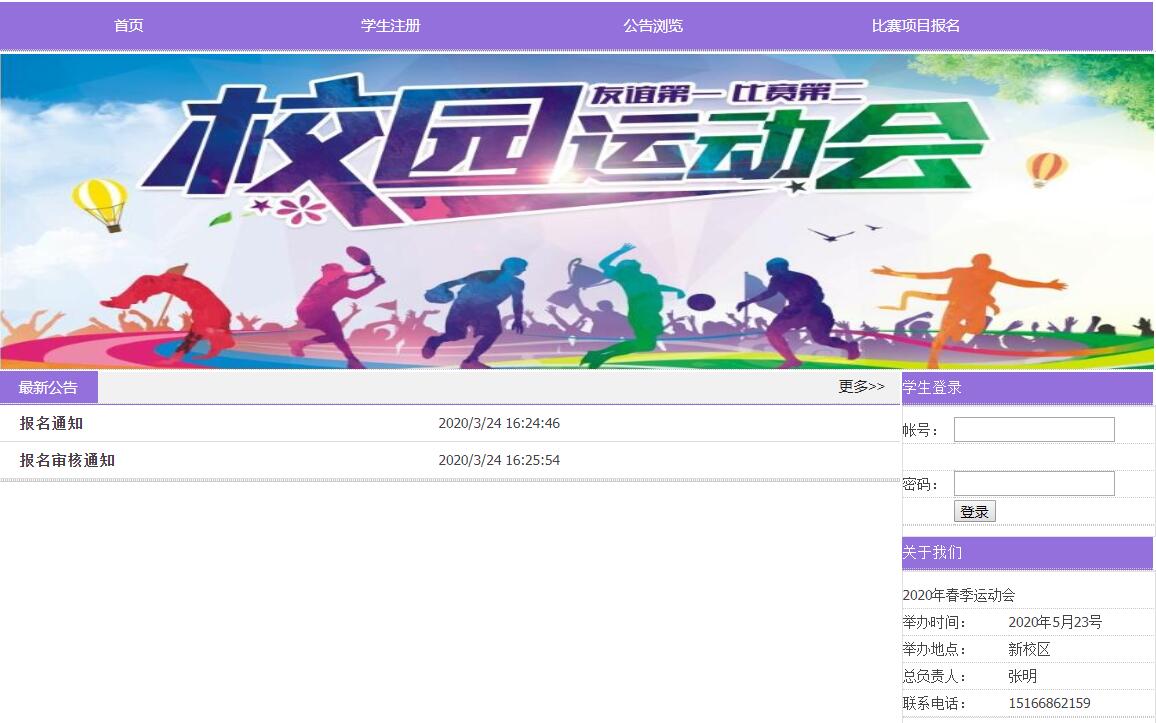Click the 举办地点： label
1156x723 pixels.
[934, 649]
